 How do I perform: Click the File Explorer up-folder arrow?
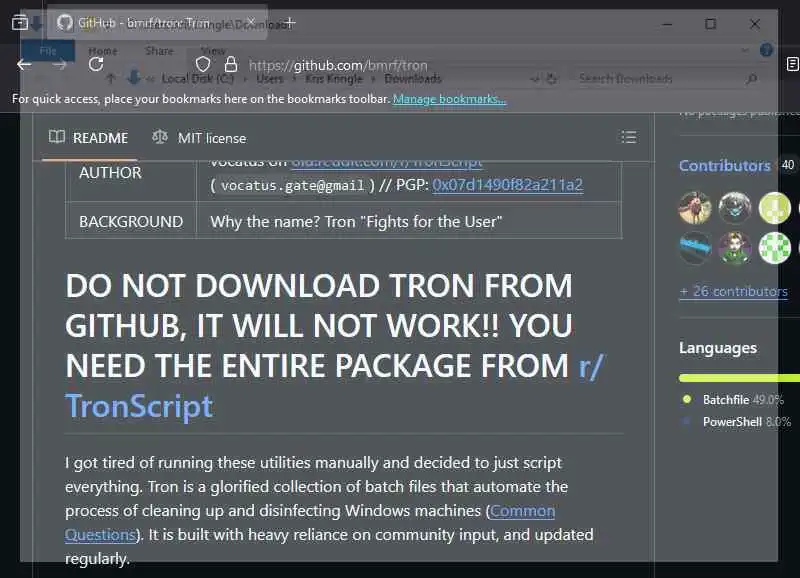click(111, 79)
